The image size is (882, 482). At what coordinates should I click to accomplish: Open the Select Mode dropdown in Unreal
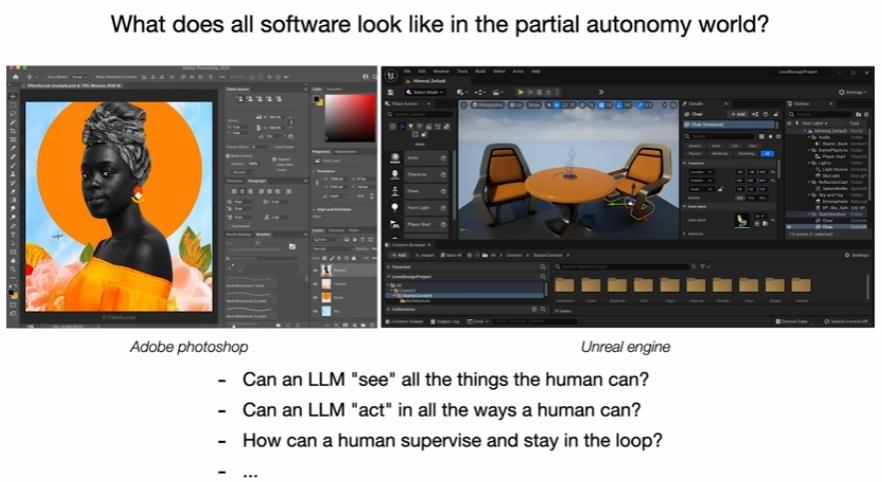(x=425, y=92)
